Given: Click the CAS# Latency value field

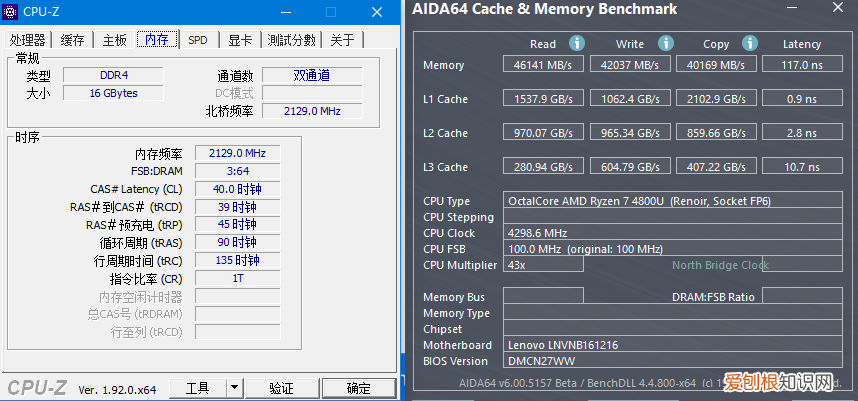Looking at the screenshot, I should coord(237,189).
